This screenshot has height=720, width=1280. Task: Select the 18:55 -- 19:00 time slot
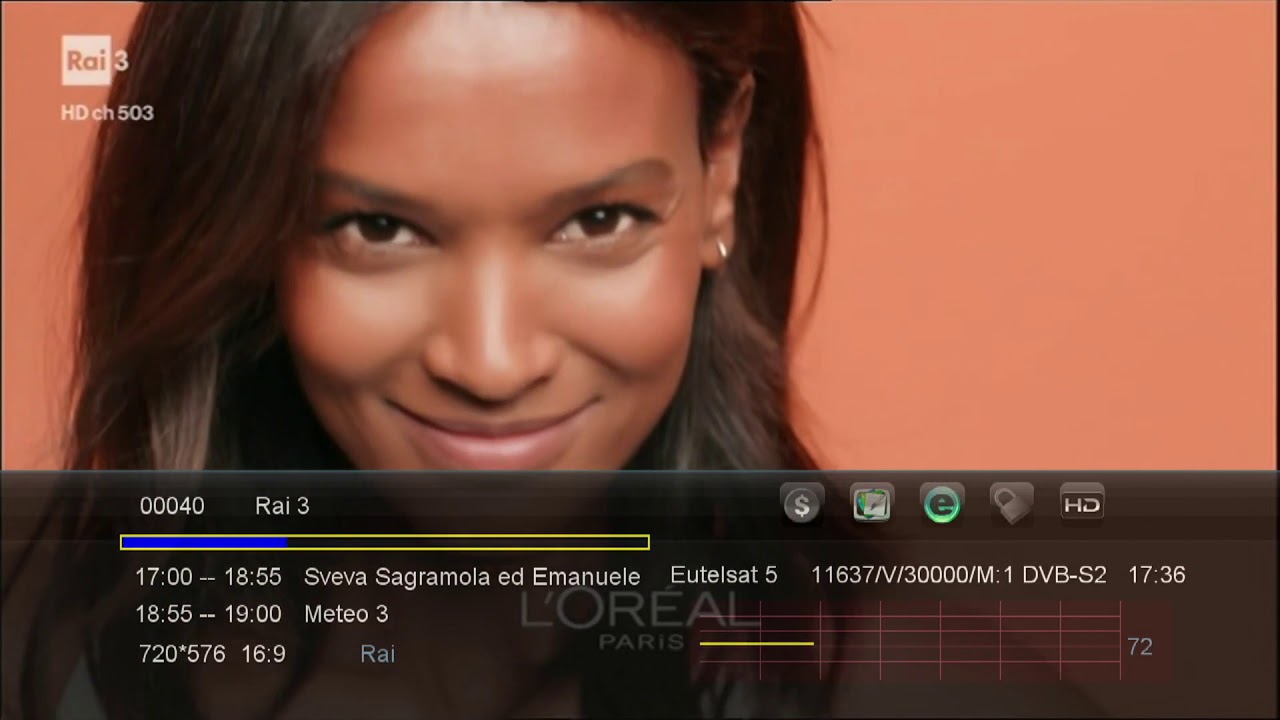pos(208,614)
